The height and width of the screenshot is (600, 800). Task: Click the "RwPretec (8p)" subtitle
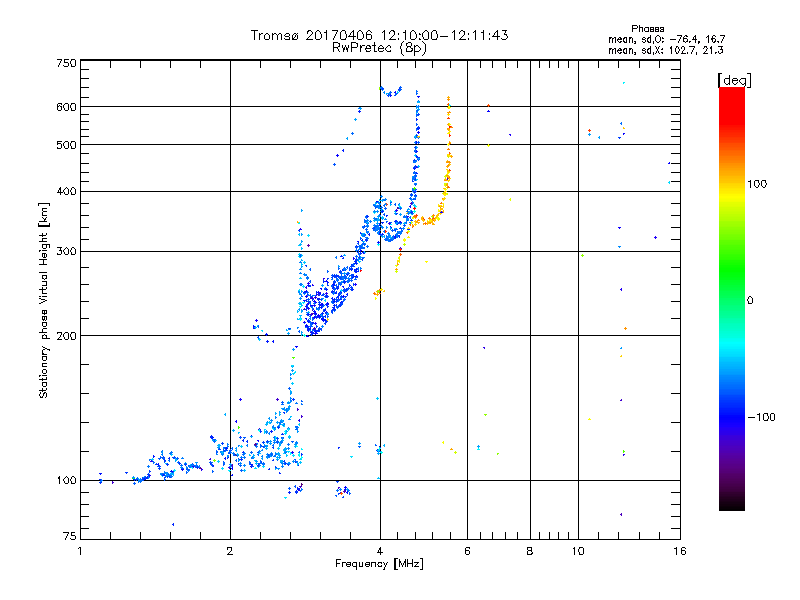point(379,48)
